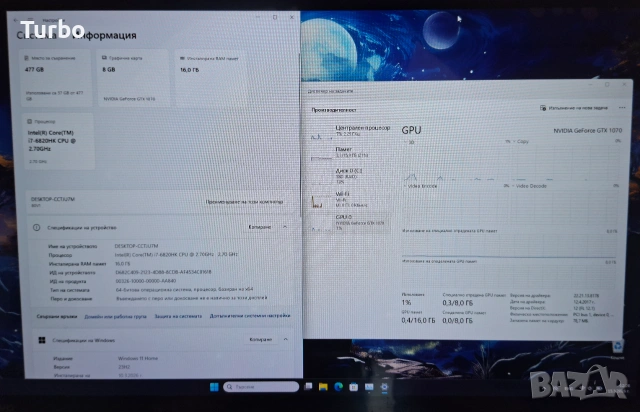Open Settings hamburger navigation menu
640x412 pixels.
30,20
